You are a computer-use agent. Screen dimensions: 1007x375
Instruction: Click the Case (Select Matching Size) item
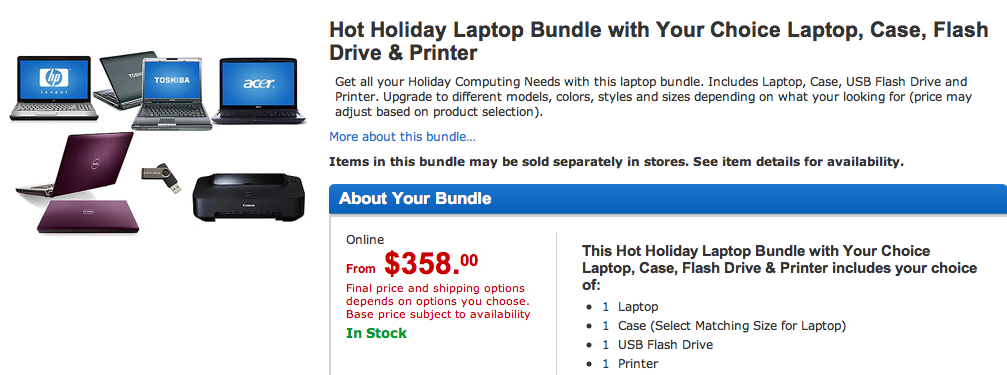click(x=724, y=326)
